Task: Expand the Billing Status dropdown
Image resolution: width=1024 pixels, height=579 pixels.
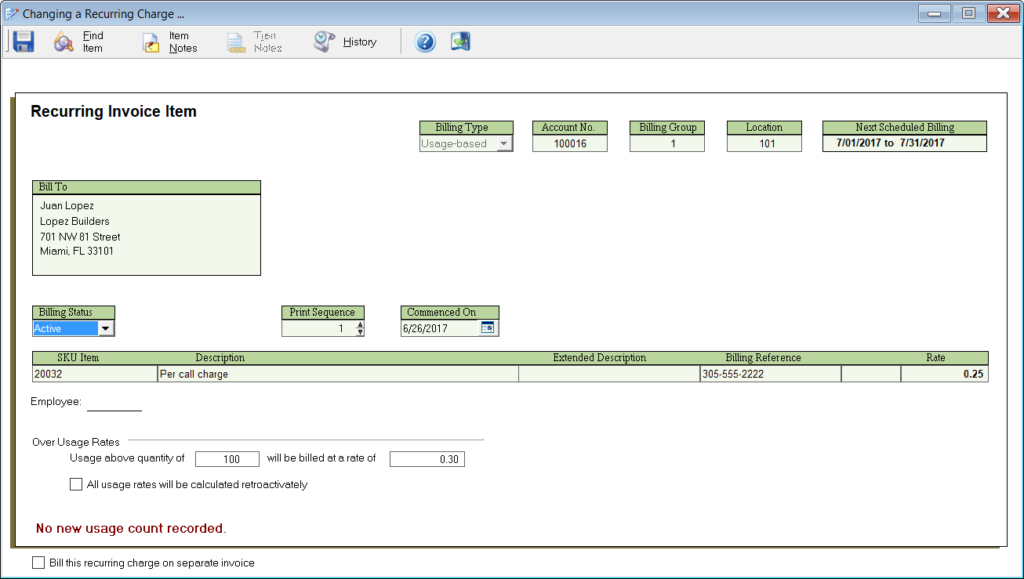Action: click(106, 328)
